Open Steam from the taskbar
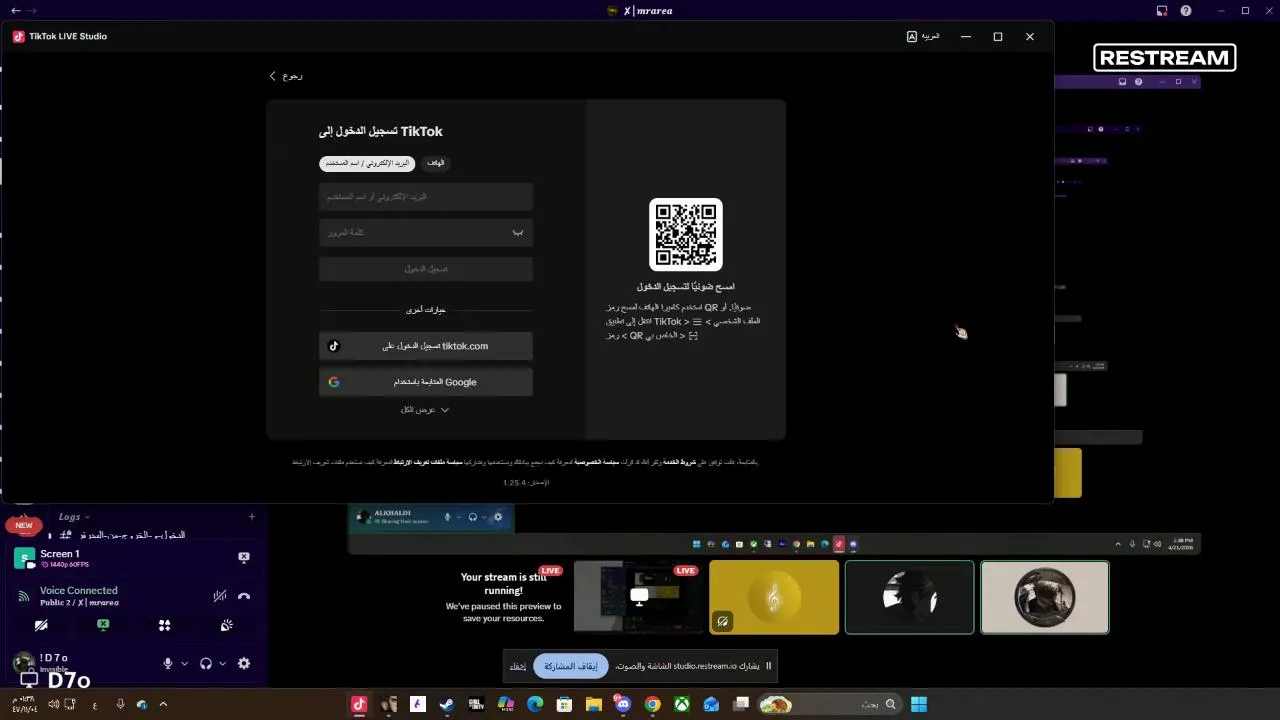1280x720 pixels. [x=447, y=704]
